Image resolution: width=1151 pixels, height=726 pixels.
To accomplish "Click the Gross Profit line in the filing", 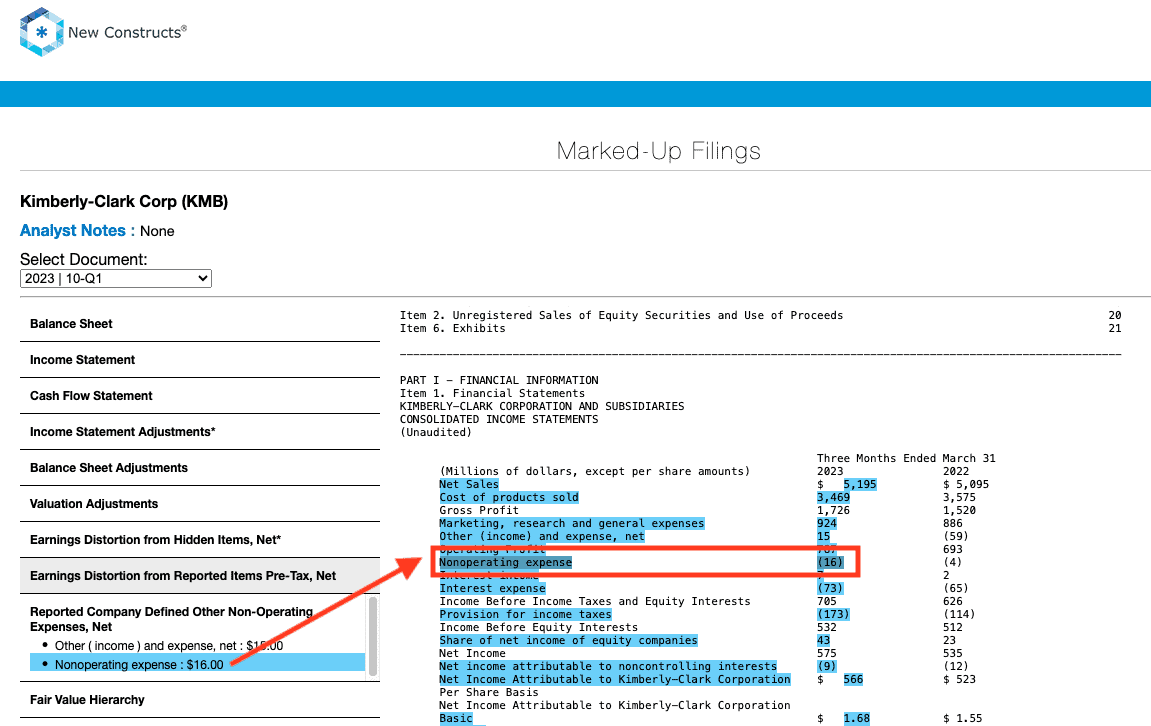I will pos(479,510).
